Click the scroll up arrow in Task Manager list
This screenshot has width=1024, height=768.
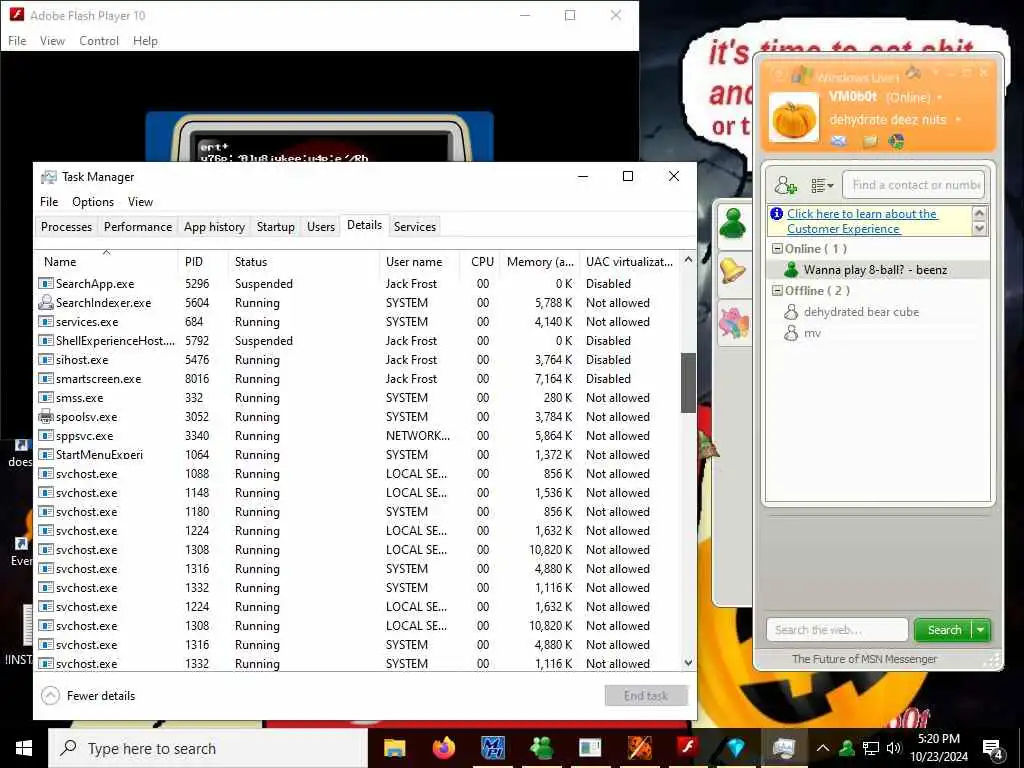688,260
